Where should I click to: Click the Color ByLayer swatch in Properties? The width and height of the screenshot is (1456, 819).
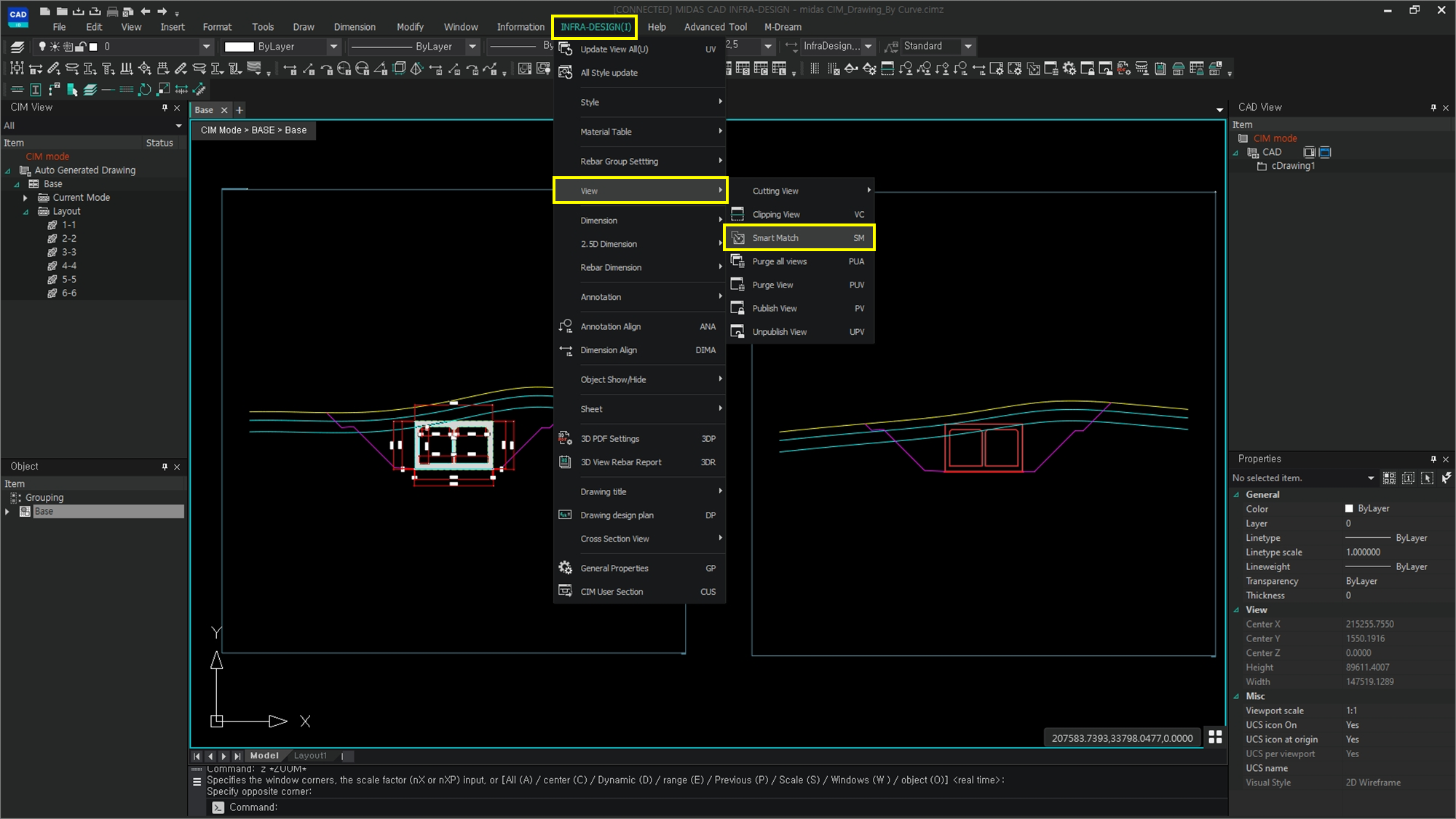[x=1349, y=509]
